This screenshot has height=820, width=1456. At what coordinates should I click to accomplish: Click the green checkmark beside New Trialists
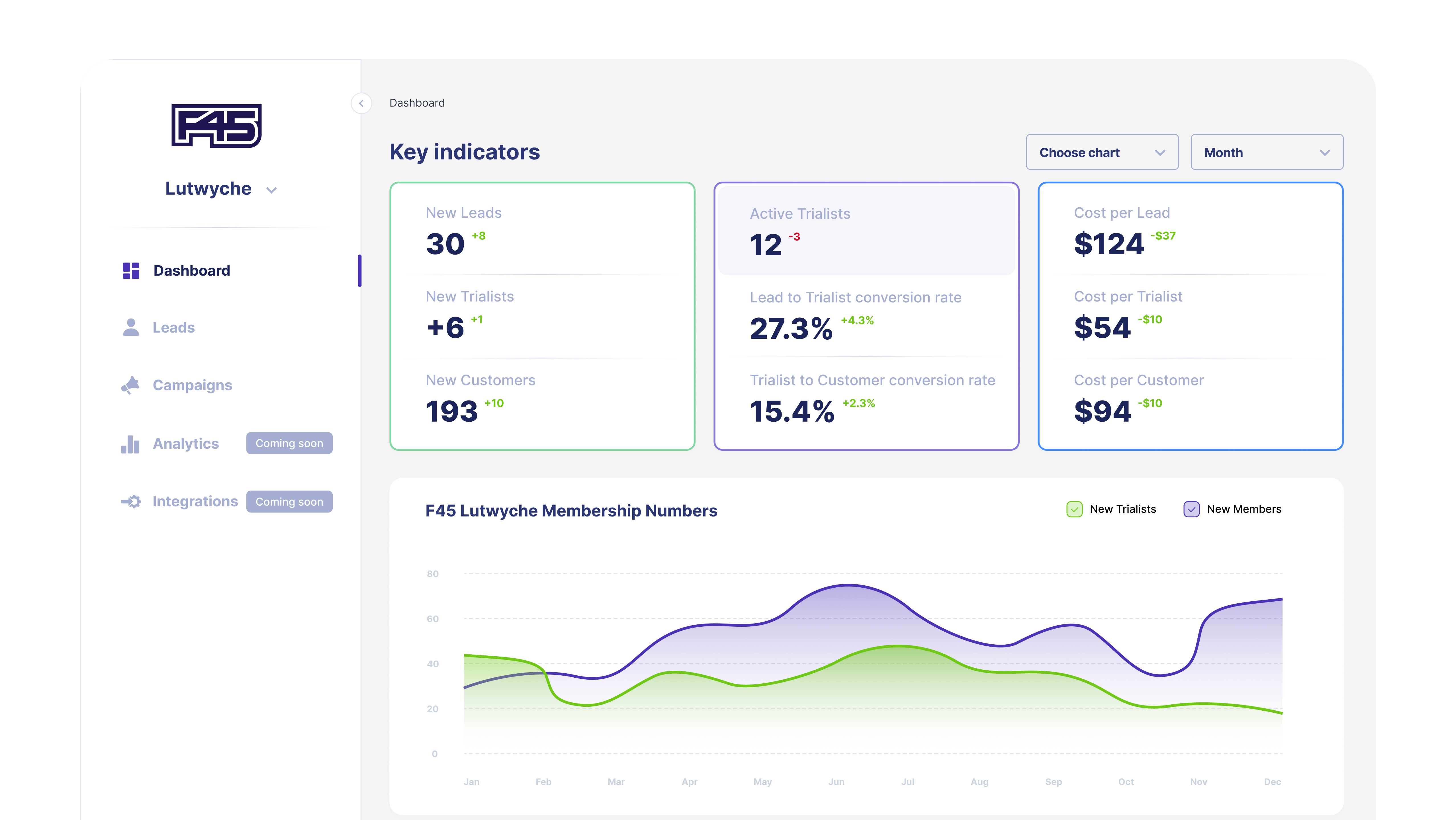click(1074, 509)
